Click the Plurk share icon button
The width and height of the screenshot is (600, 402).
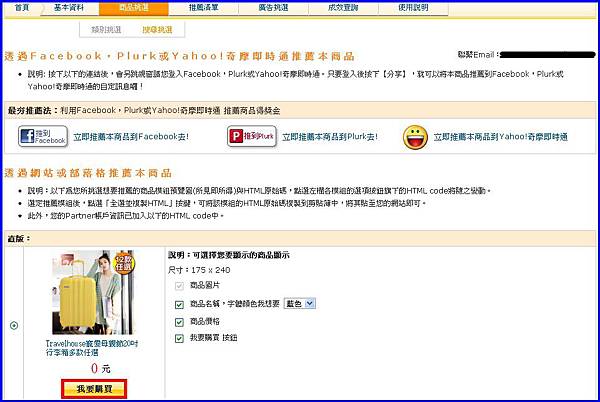[x=252, y=136]
